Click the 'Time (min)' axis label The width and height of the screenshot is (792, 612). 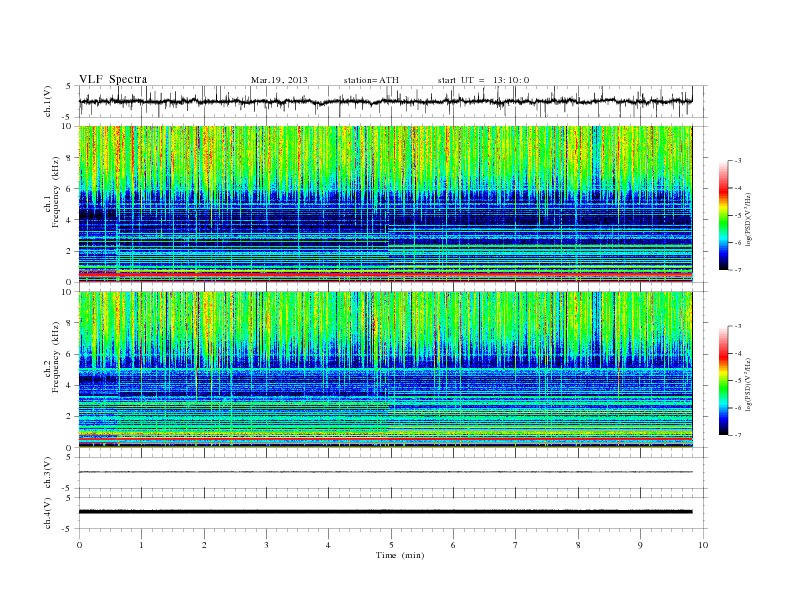click(400, 555)
